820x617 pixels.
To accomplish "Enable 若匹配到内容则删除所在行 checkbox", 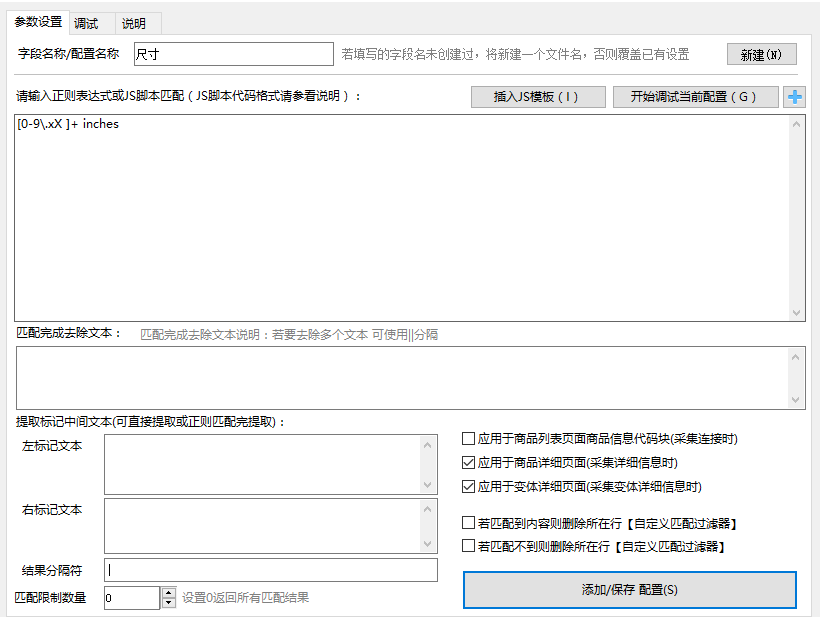I will (468, 523).
